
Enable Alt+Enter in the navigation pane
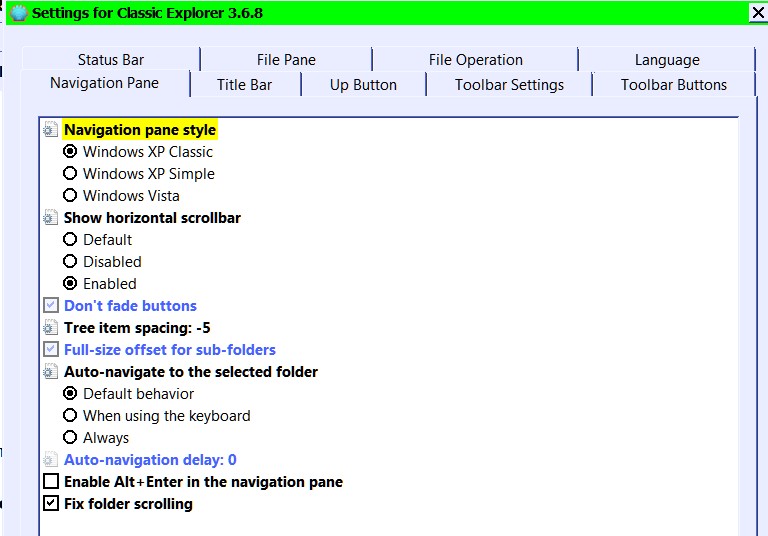point(51,482)
